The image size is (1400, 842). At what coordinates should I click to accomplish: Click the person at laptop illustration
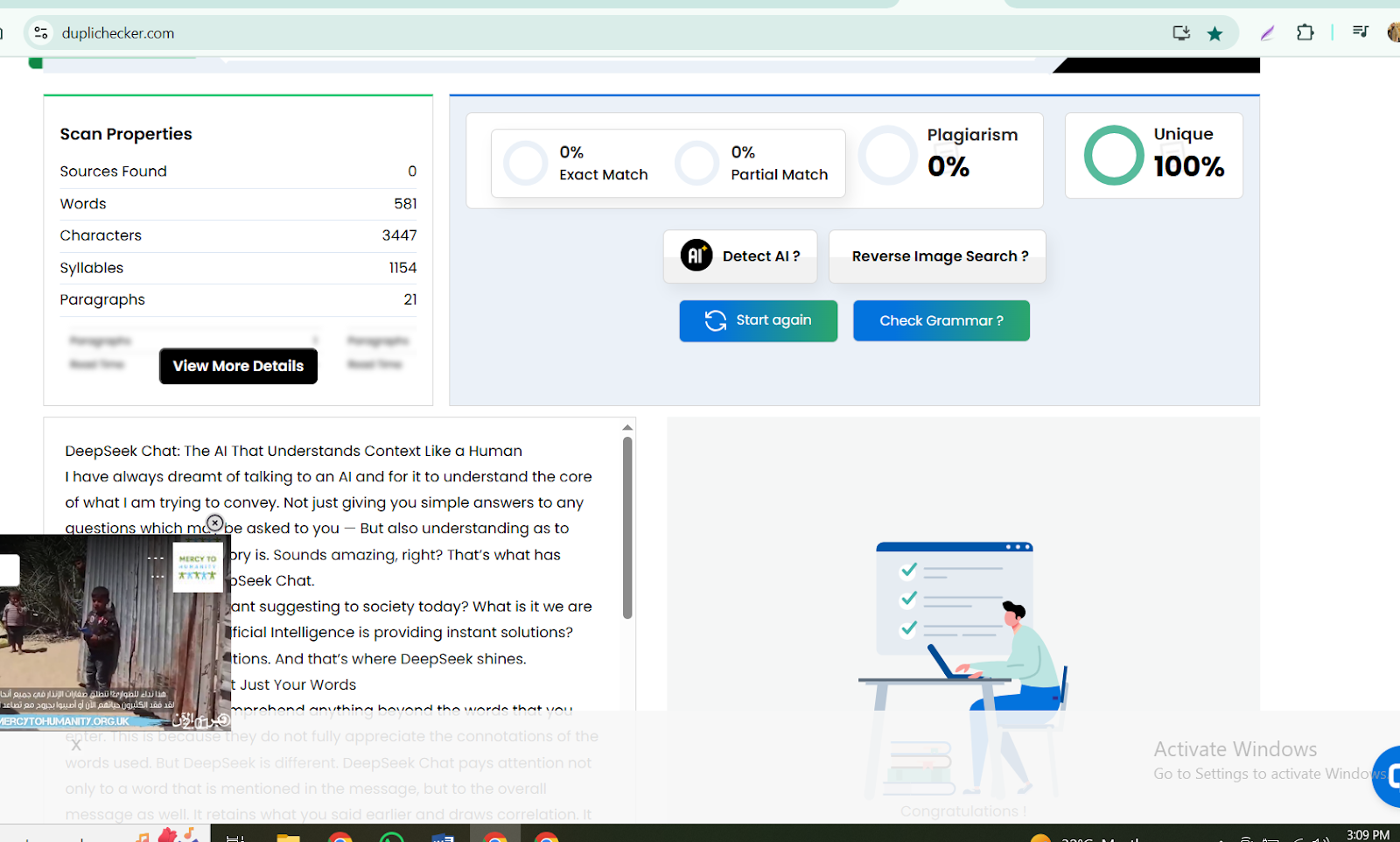(x=962, y=670)
